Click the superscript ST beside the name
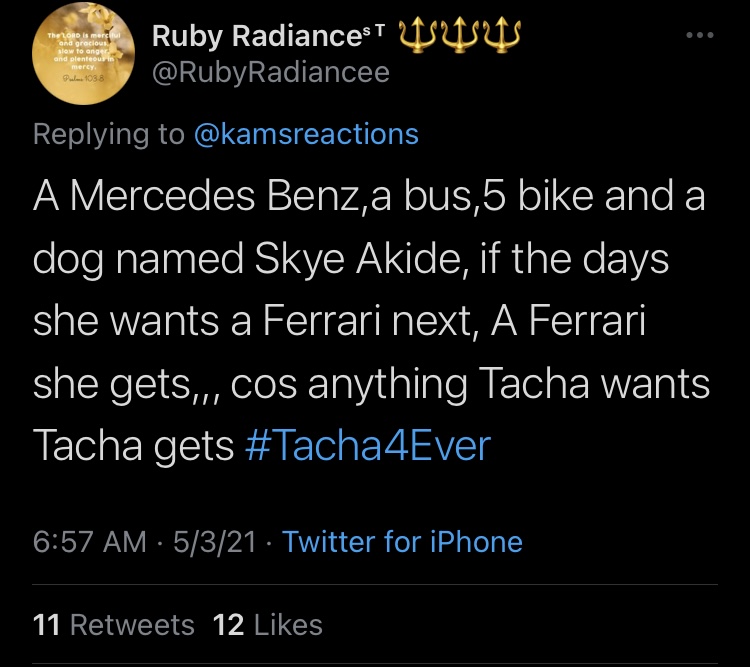The height and width of the screenshot is (667, 750). click(x=374, y=31)
